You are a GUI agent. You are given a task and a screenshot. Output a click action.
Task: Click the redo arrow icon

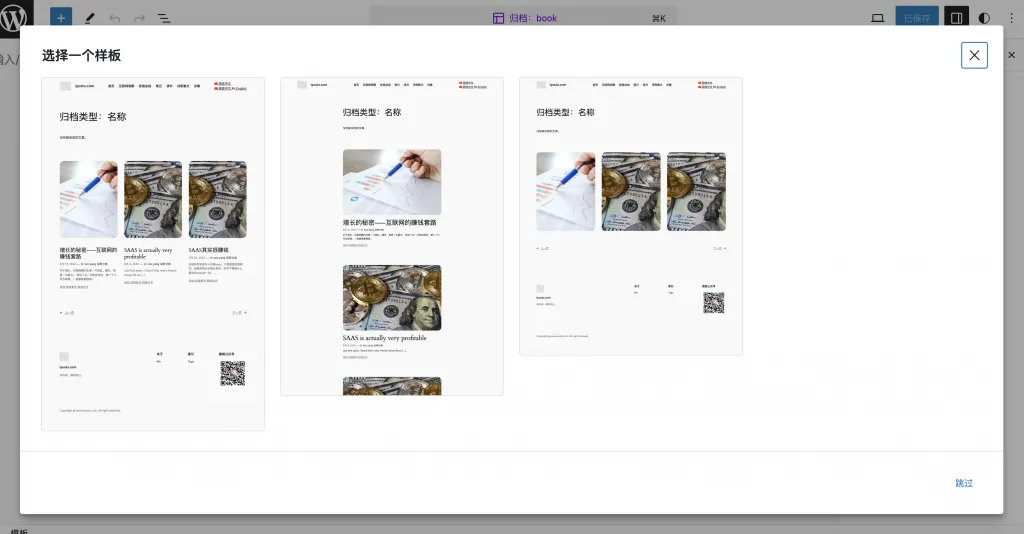pyautogui.click(x=139, y=18)
